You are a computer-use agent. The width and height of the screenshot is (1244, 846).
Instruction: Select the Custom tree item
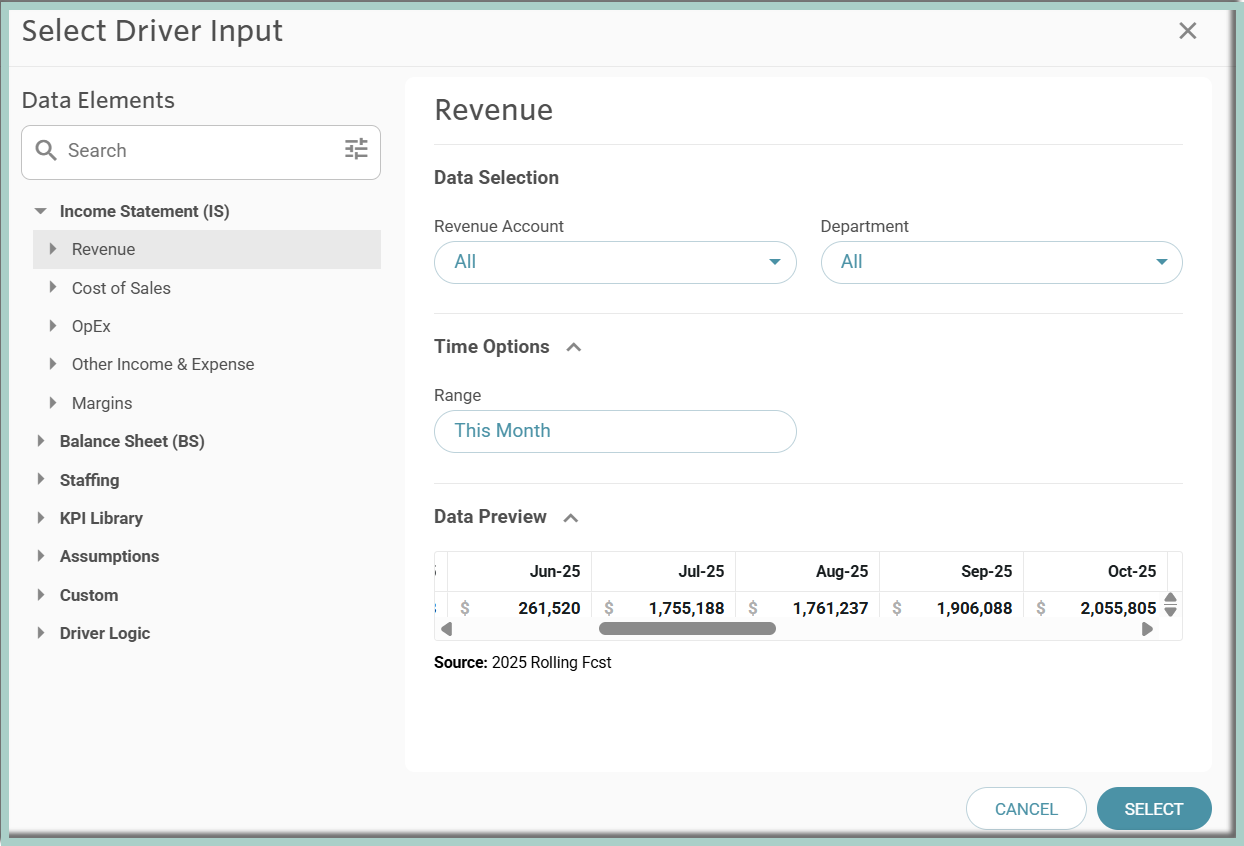[x=89, y=595]
